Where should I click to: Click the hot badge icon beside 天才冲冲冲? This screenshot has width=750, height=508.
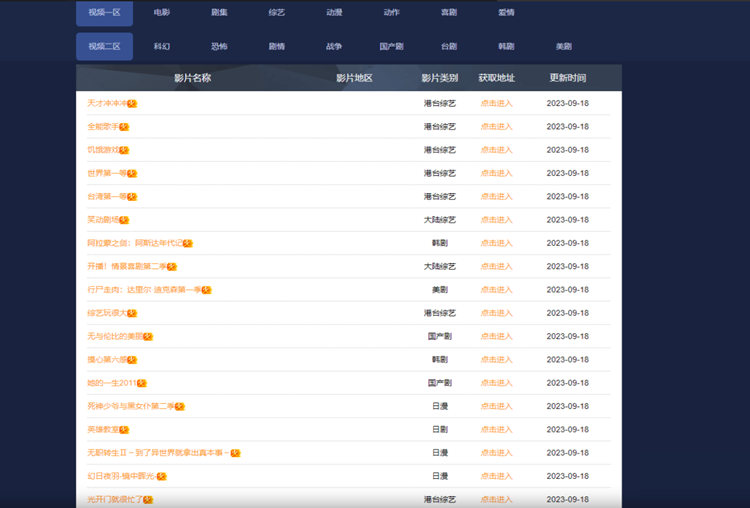coord(132,103)
